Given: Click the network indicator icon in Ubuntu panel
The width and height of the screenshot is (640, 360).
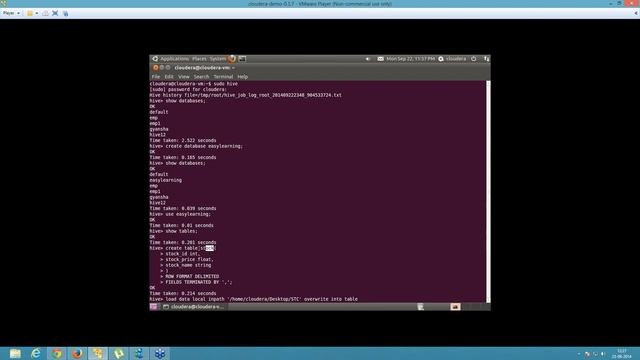Looking at the screenshot, I should click(487, 59).
